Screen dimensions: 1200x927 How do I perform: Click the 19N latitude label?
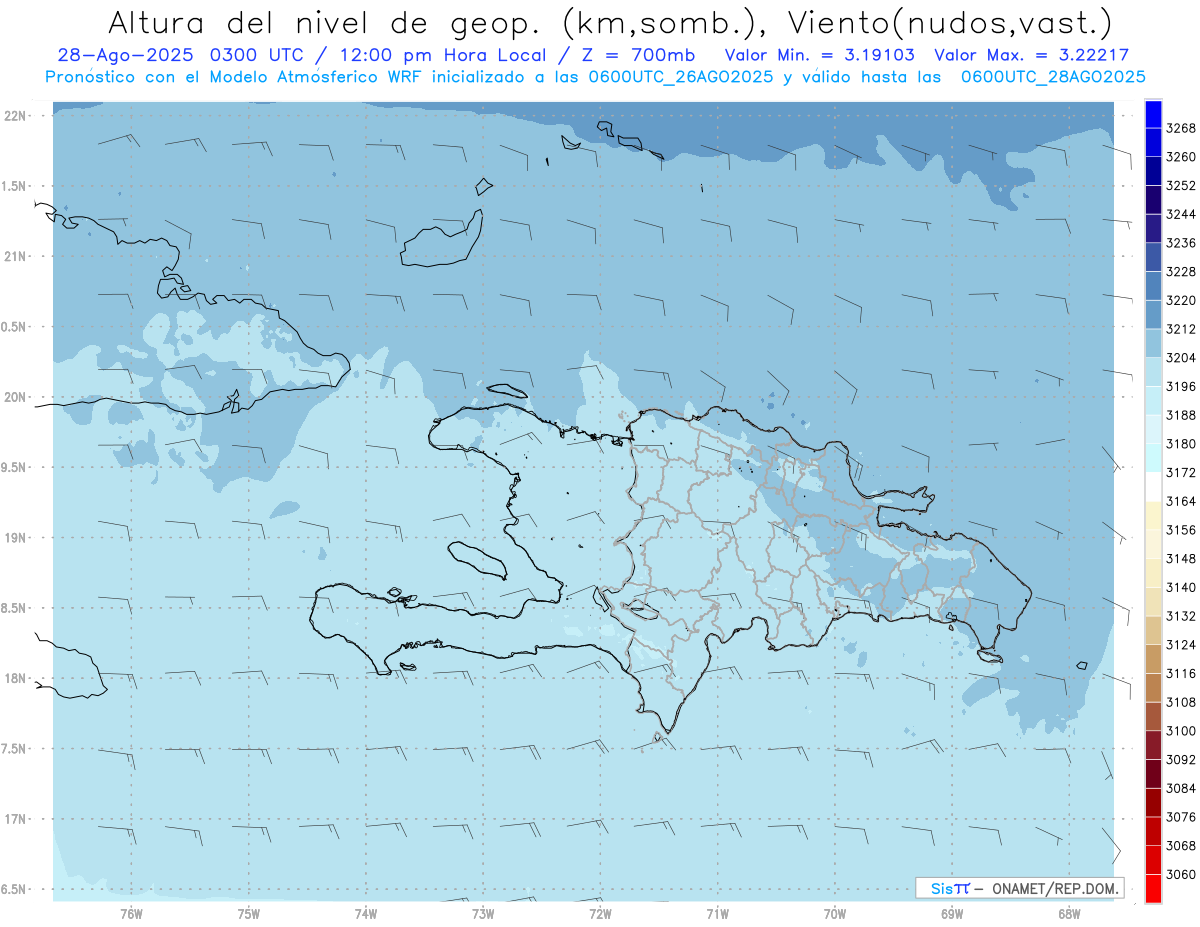tap(16, 538)
